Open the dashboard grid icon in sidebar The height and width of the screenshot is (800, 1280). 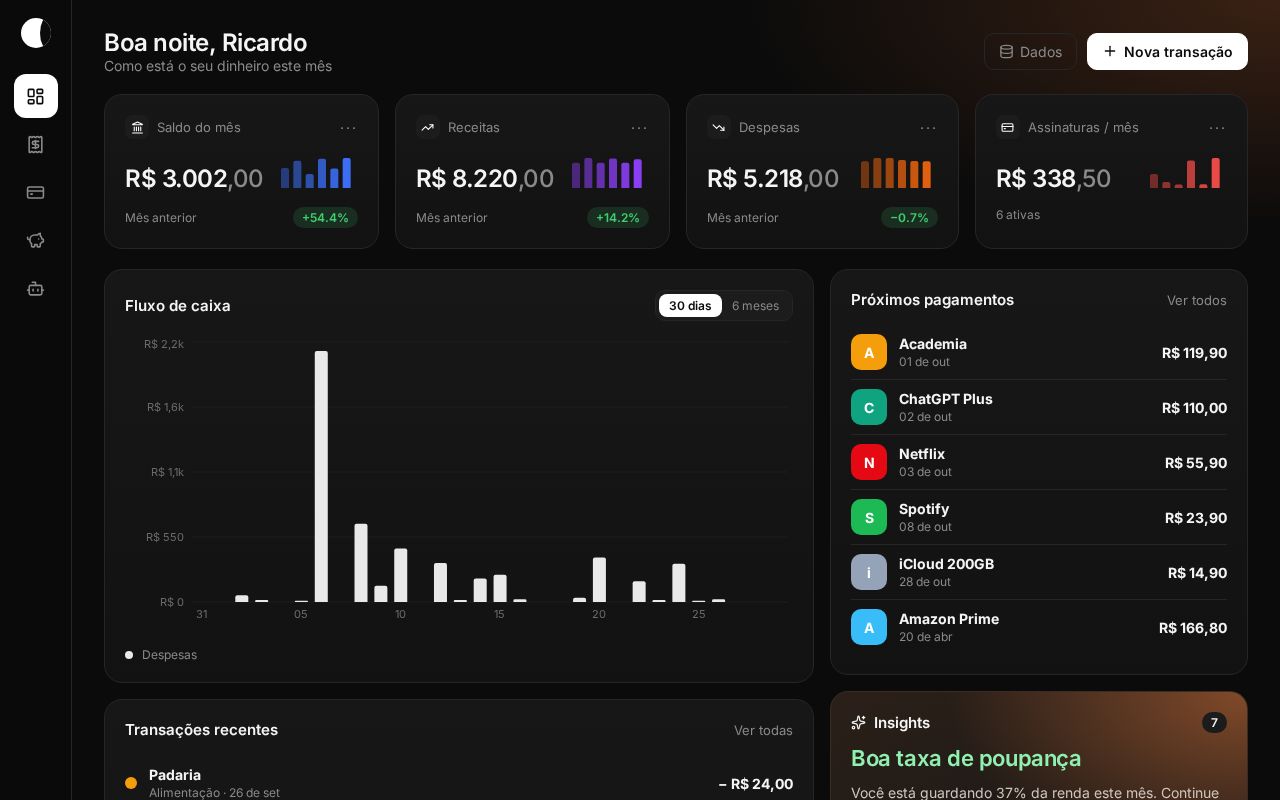36,96
